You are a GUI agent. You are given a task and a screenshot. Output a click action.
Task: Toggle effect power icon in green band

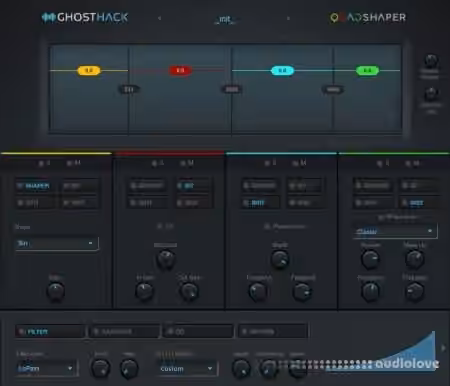[x=381, y=218]
